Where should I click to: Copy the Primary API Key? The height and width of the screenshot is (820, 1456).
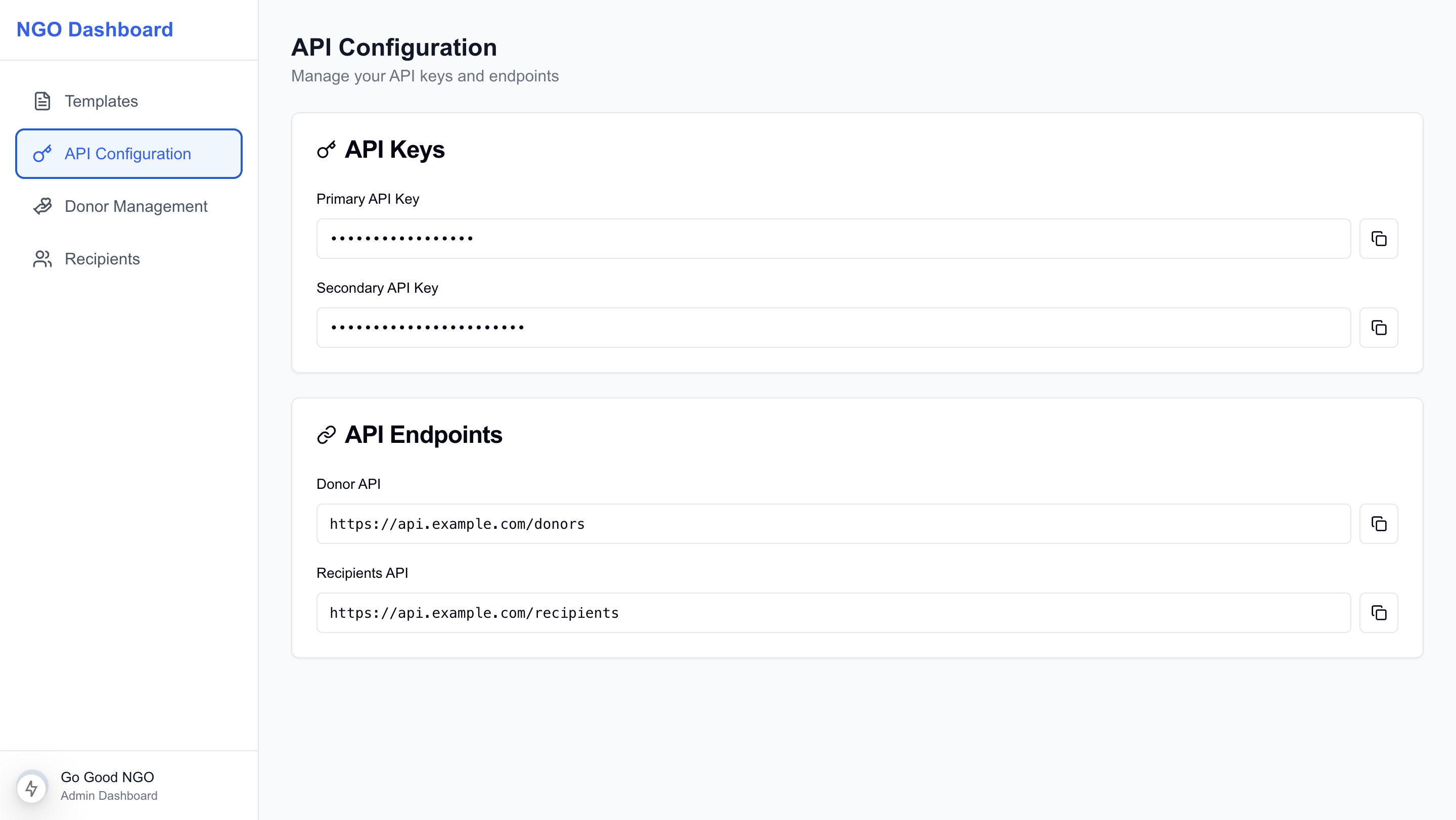point(1378,239)
